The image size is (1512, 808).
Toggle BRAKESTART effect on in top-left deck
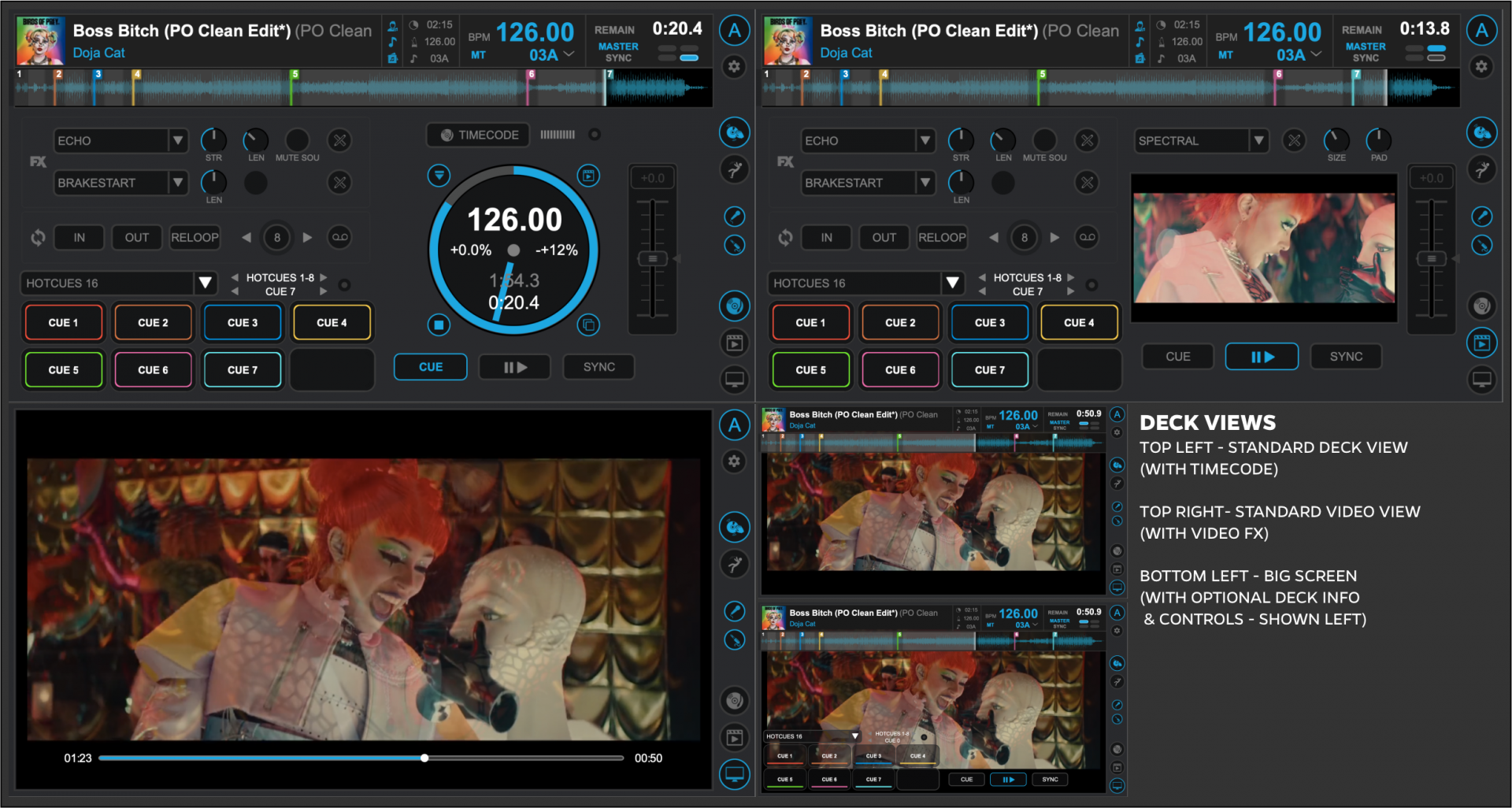(x=339, y=183)
